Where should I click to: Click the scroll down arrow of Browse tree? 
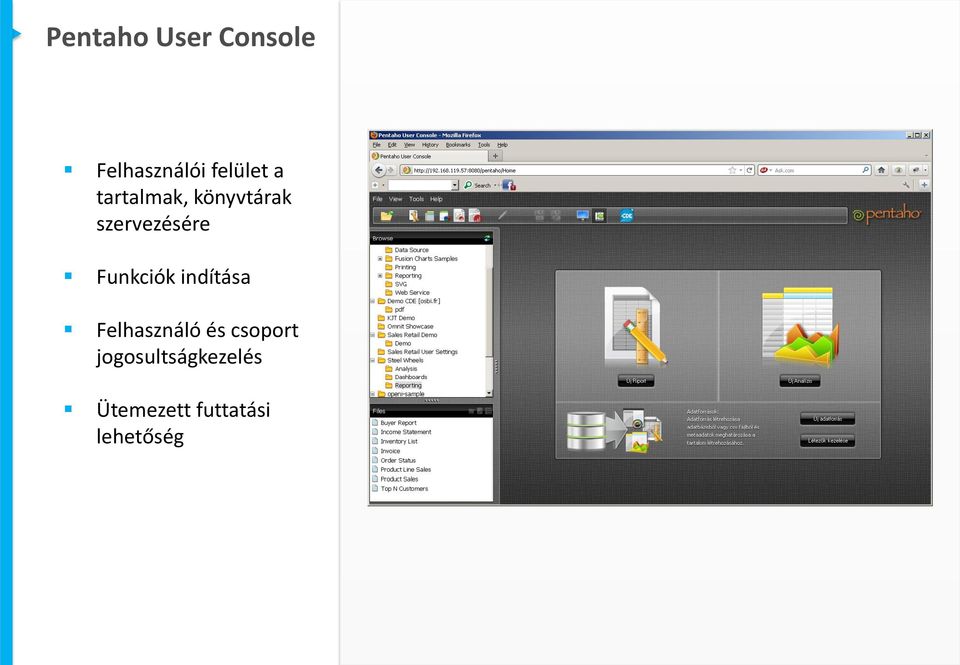(489, 393)
